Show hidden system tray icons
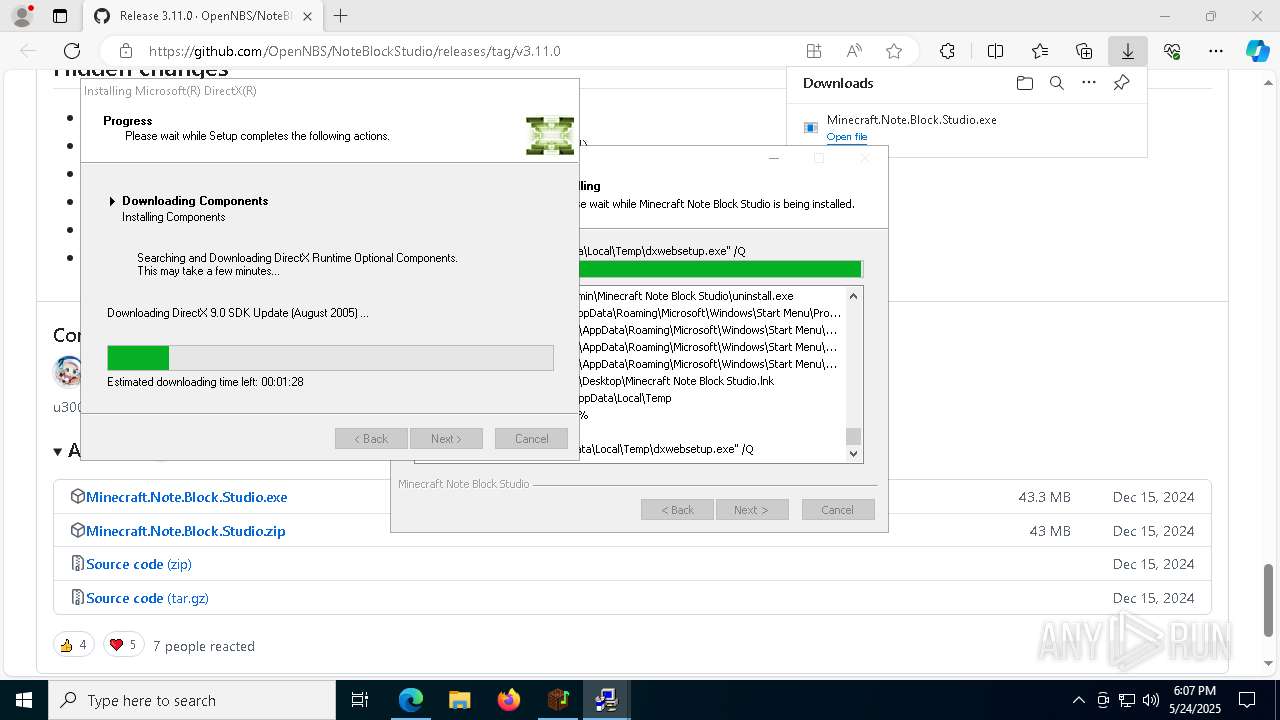 coord(1078,700)
